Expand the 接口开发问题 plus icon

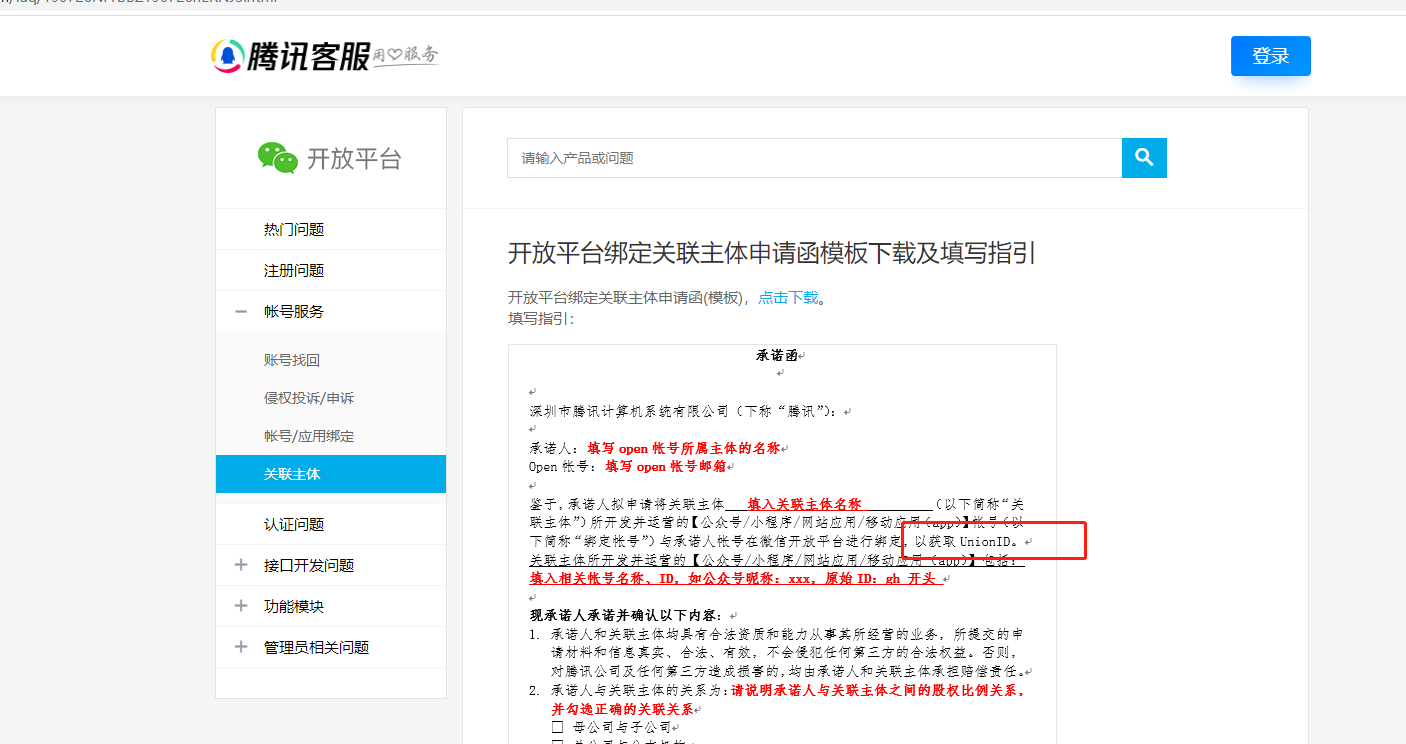(x=240, y=565)
